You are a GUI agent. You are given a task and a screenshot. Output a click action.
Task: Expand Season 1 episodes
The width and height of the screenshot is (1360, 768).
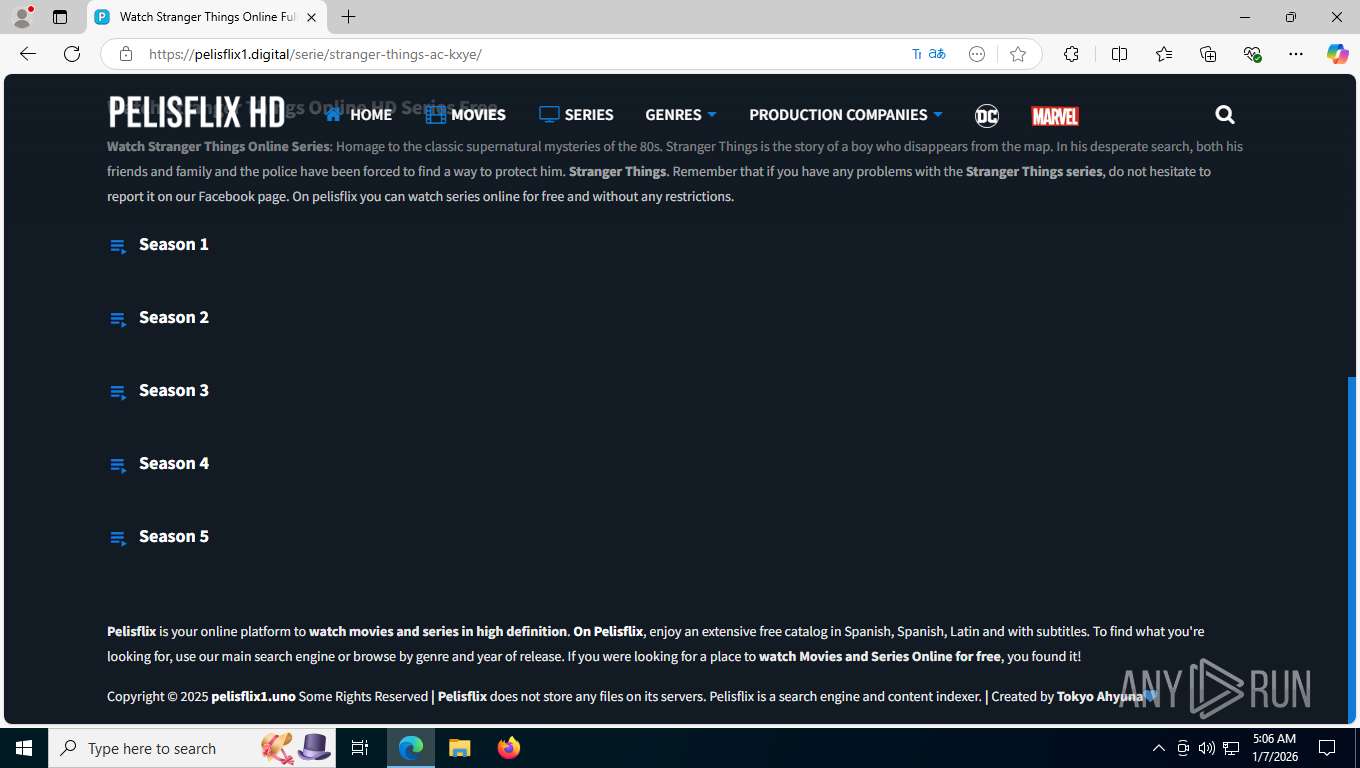coord(174,244)
